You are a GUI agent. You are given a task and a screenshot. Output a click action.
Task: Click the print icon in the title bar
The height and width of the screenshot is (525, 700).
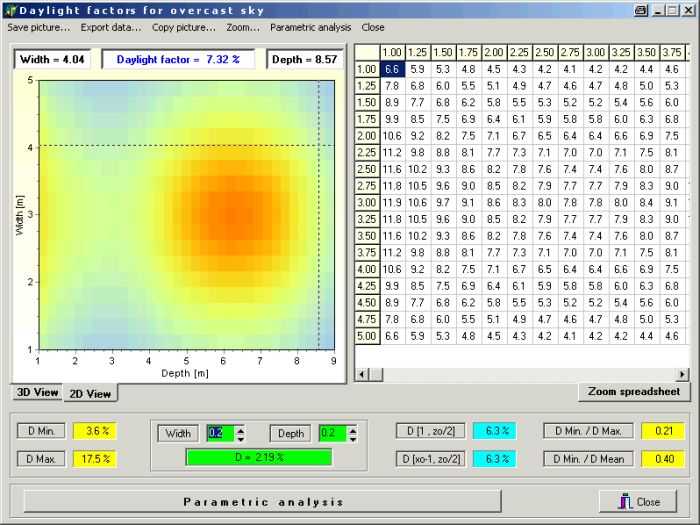(x=641, y=10)
